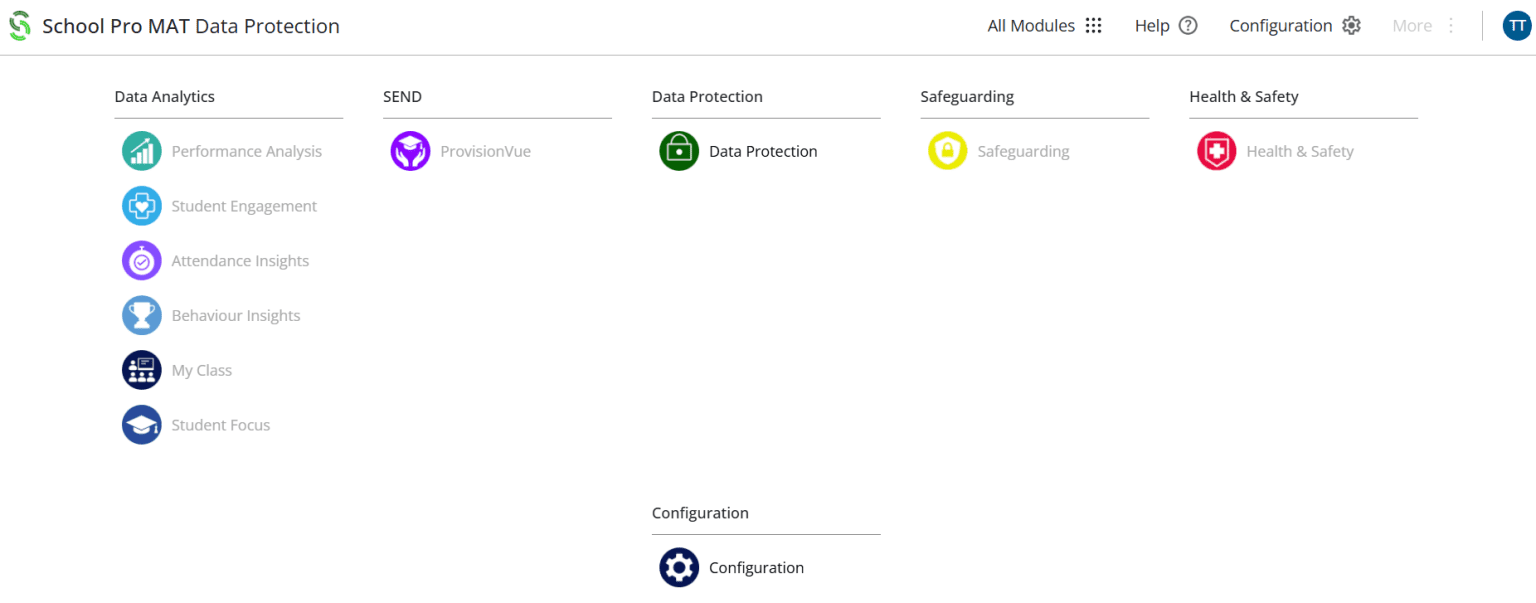
Task: Open the TT user account menu
Action: click(x=1517, y=25)
